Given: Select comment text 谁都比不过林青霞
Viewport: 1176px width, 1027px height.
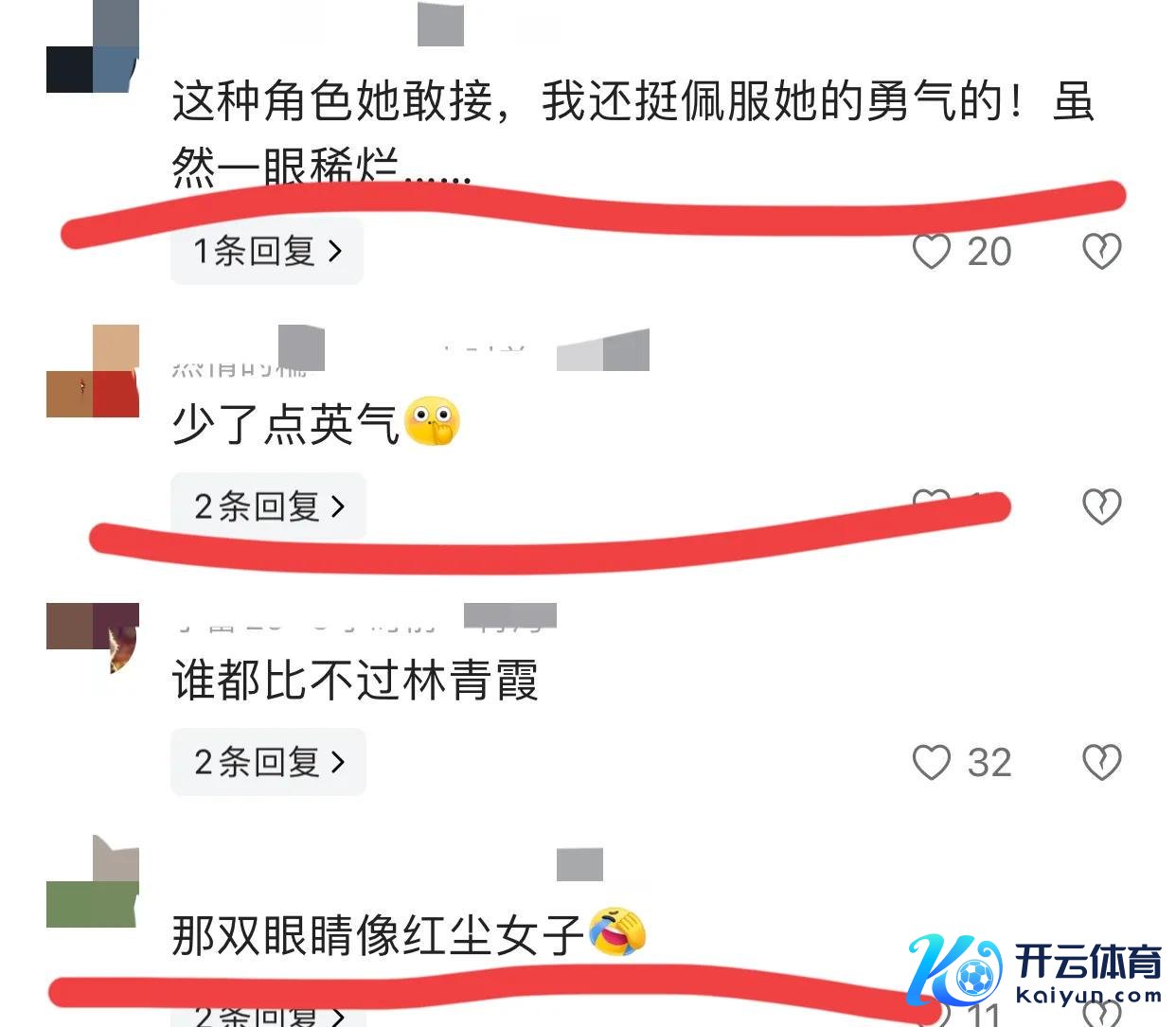Looking at the screenshot, I should coord(355,680).
